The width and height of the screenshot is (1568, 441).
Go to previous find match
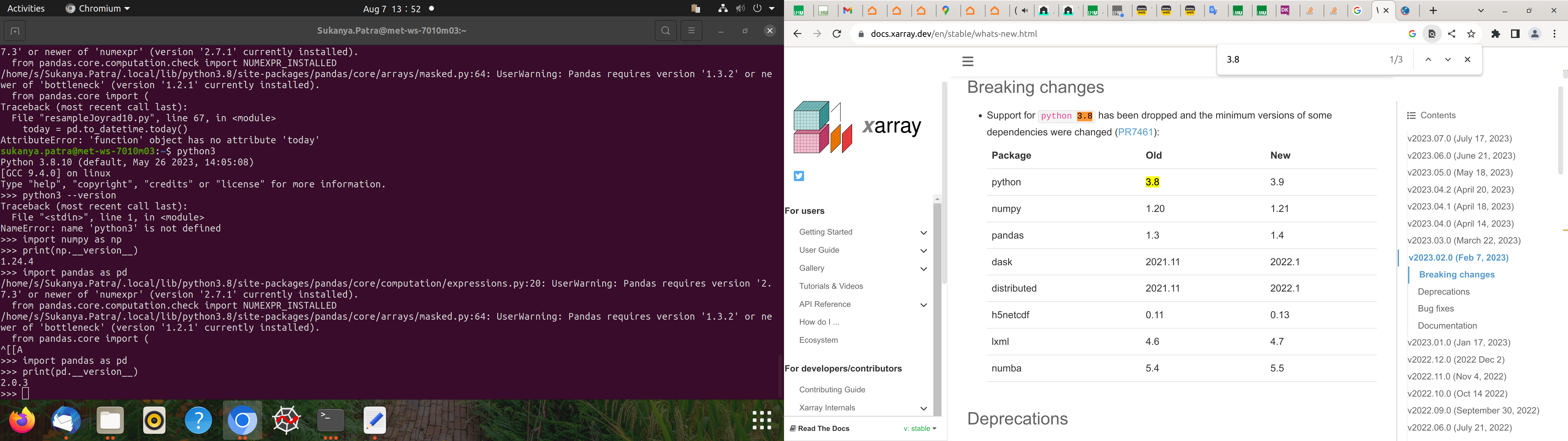pos(1428,60)
